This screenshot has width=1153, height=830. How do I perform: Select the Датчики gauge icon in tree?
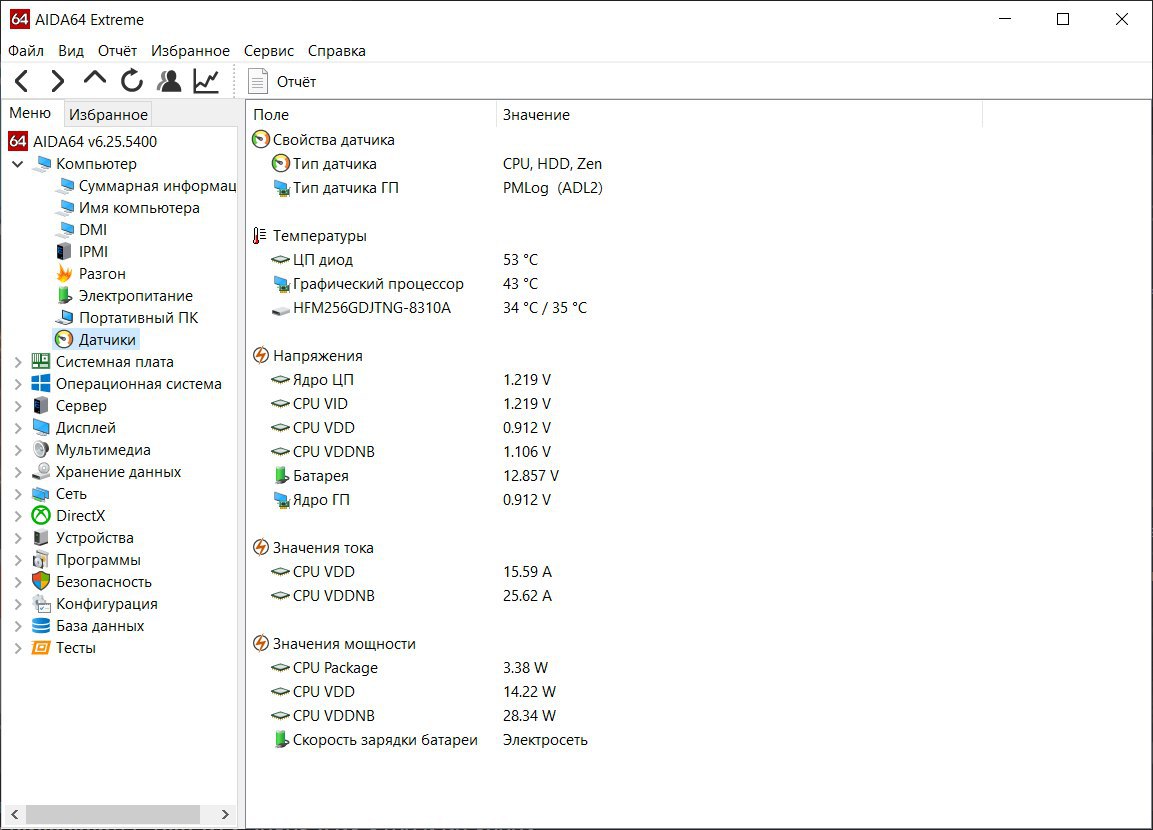[x=64, y=340]
